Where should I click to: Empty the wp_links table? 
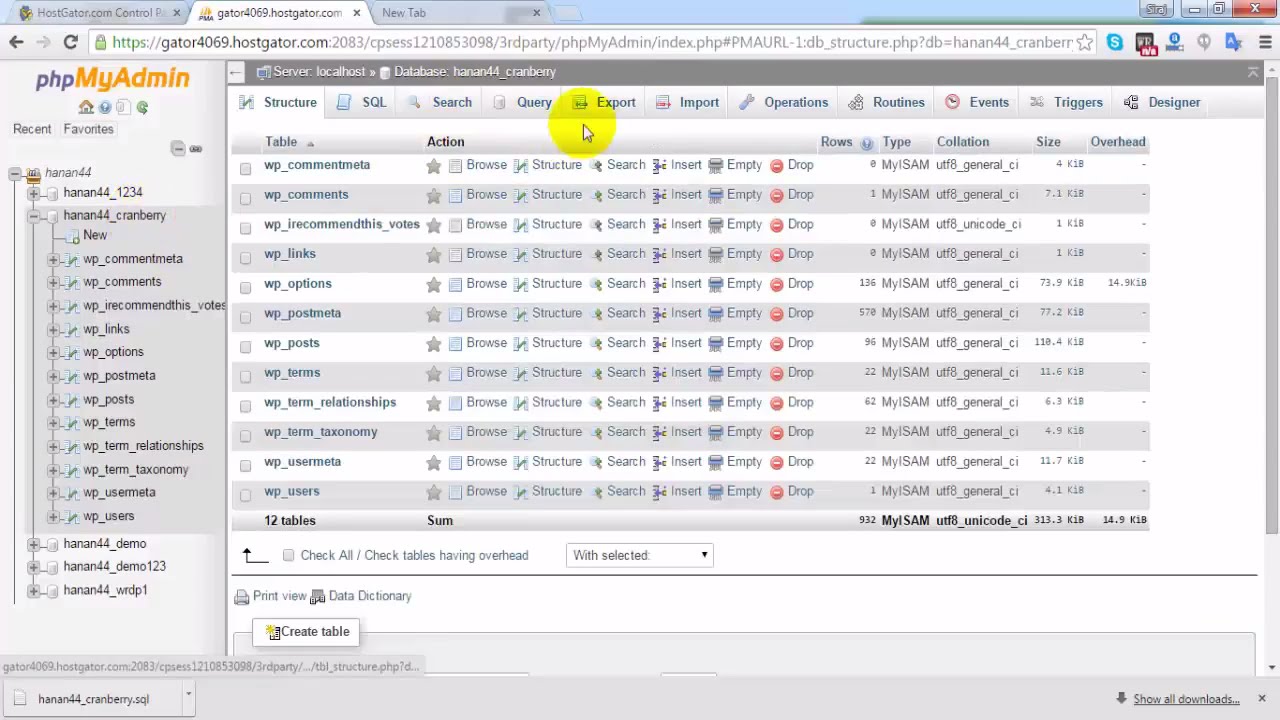pyautogui.click(x=735, y=254)
